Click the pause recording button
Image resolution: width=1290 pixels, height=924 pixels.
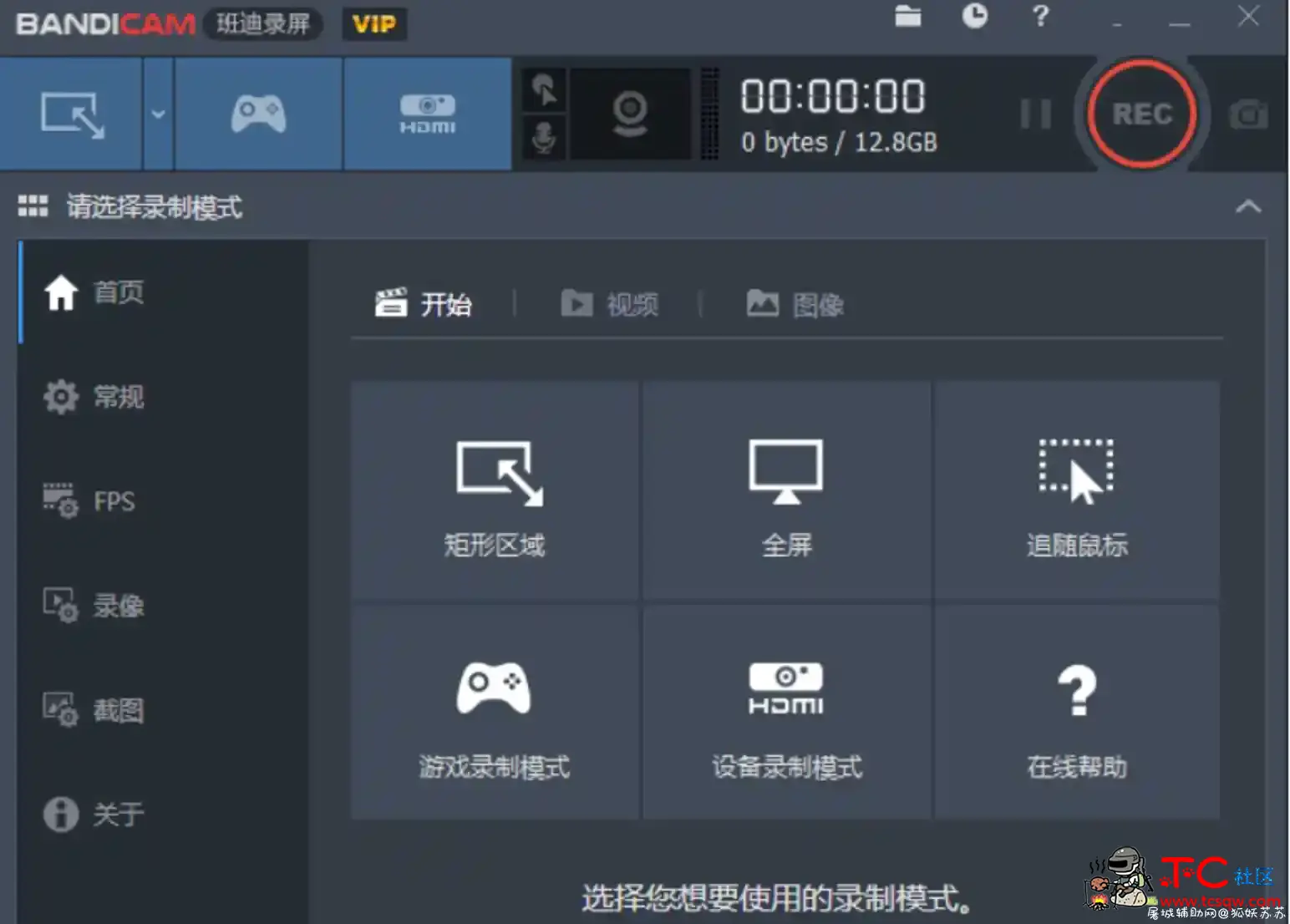pos(1035,114)
